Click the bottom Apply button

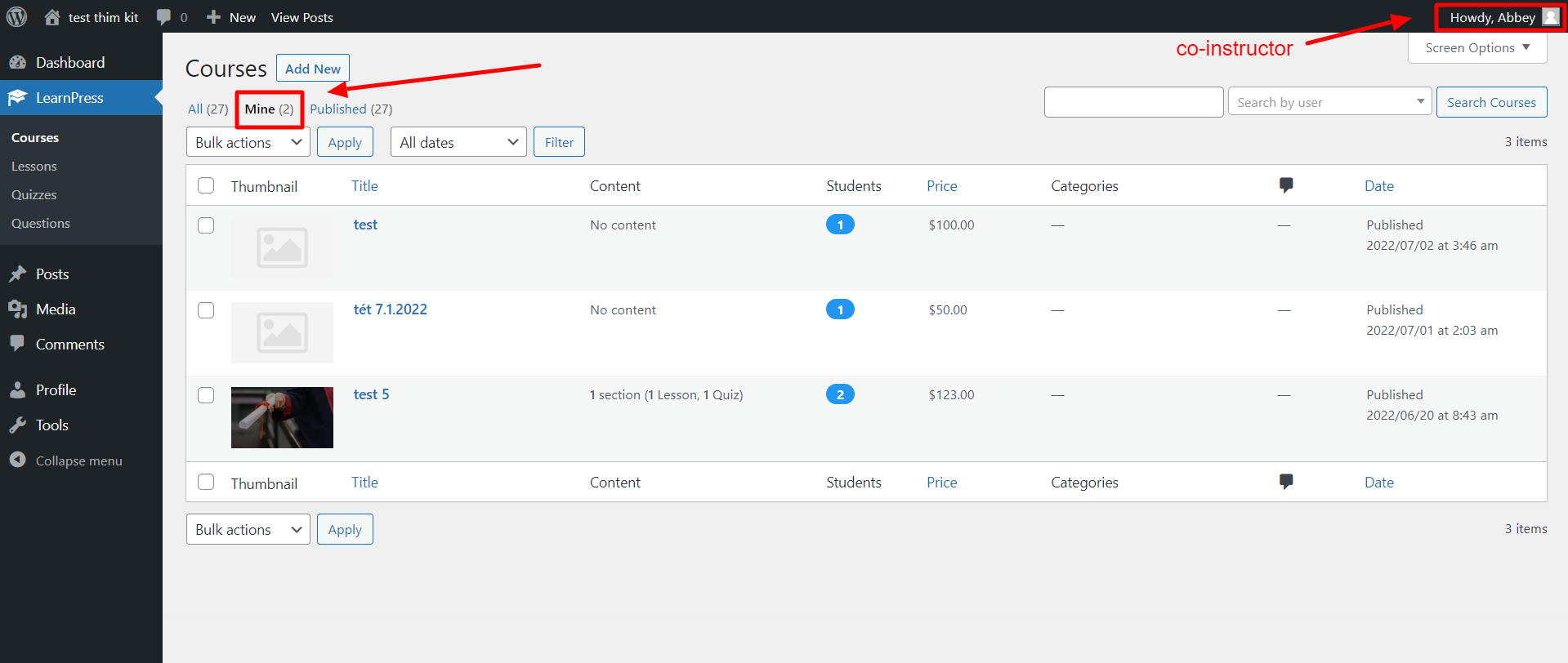coord(345,529)
